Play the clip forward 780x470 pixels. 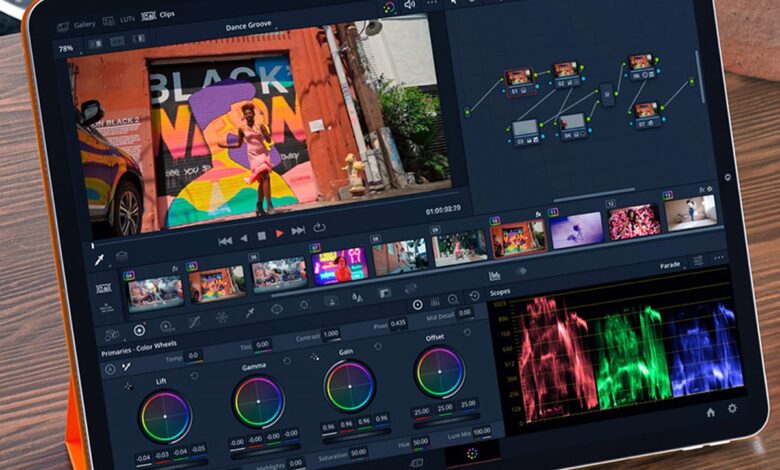(279, 233)
